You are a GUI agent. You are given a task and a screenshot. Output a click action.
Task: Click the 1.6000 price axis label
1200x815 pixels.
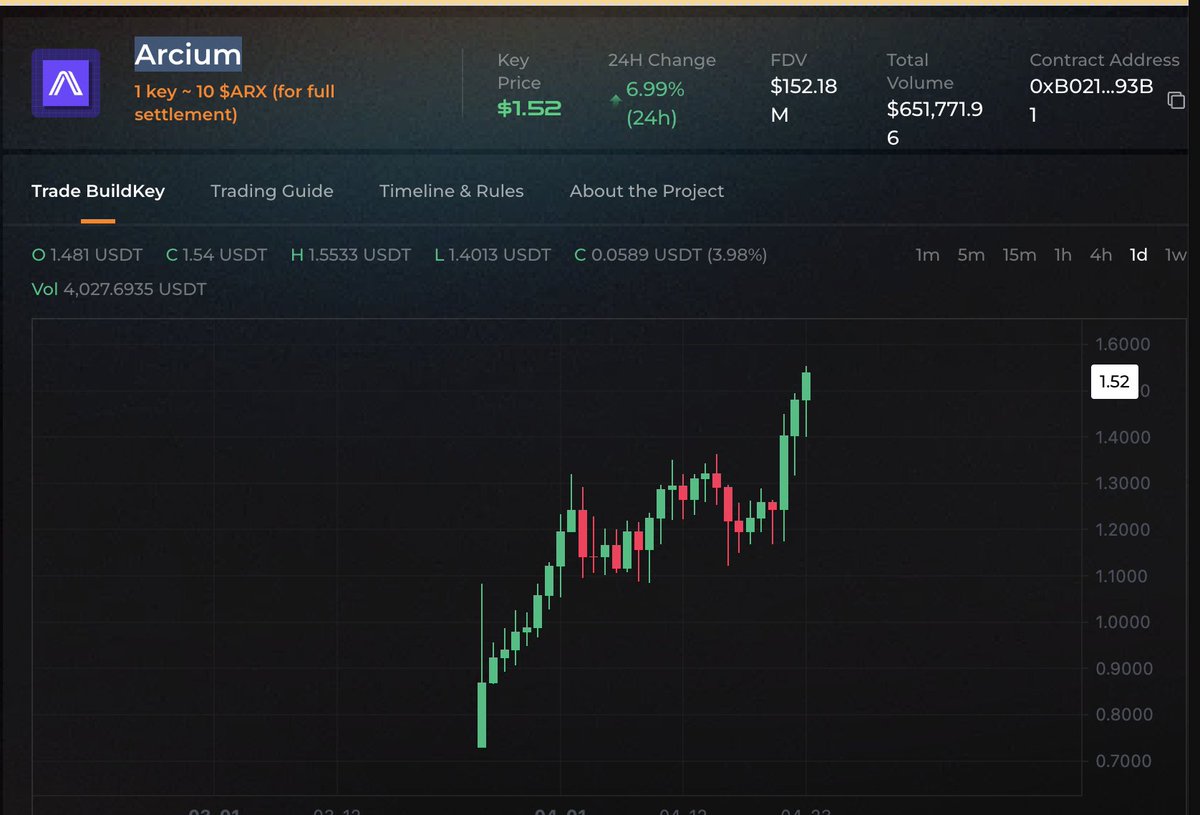[x=1124, y=344]
